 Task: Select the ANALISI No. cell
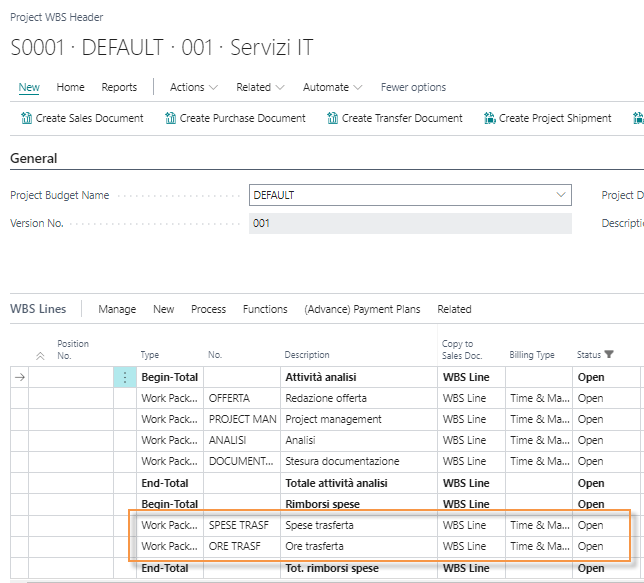coord(242,440)
